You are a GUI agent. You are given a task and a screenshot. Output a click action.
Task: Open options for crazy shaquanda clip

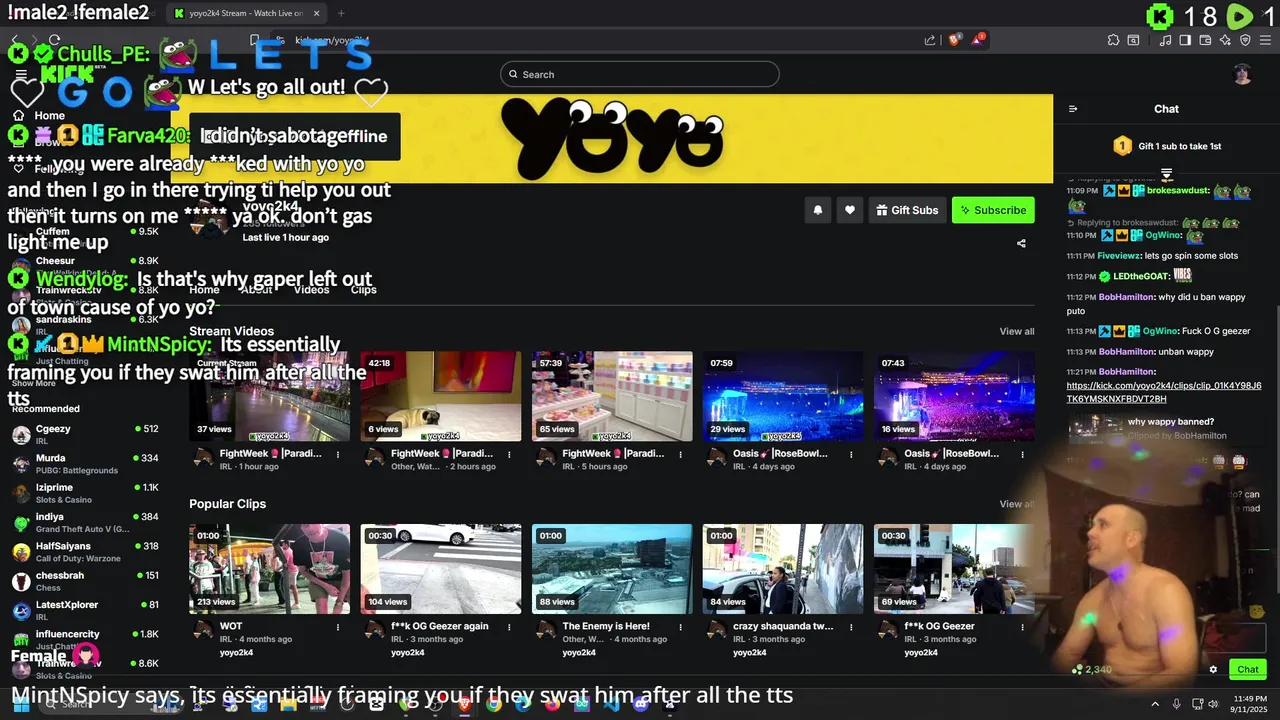(851, 627)
